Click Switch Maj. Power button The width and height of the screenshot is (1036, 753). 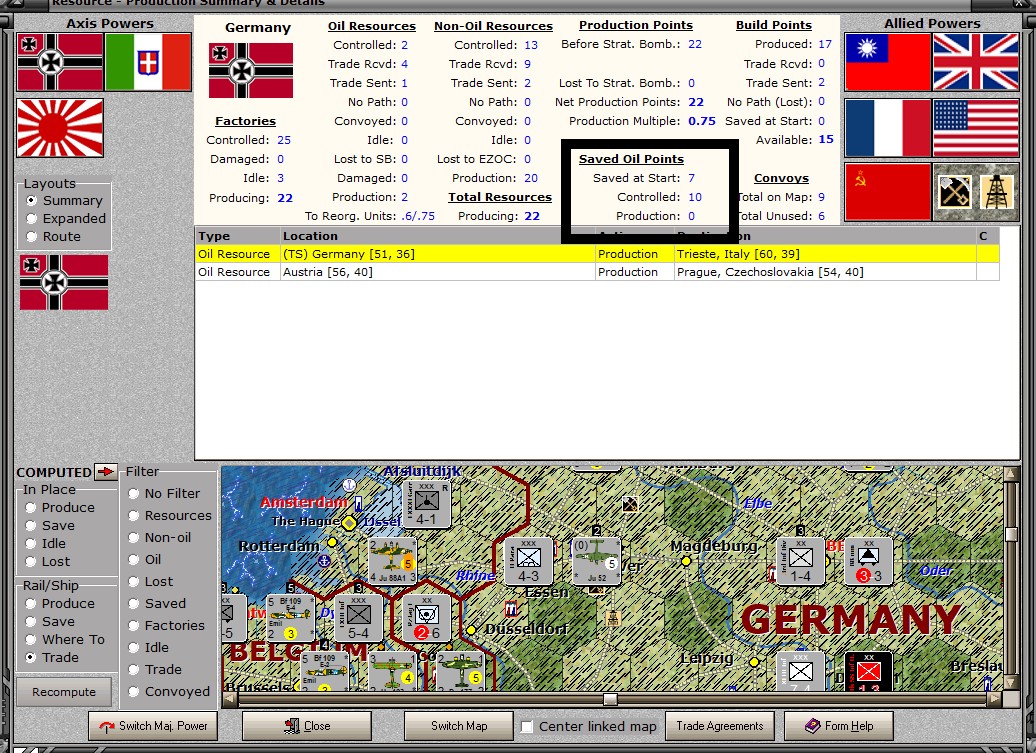coord(153,726)
